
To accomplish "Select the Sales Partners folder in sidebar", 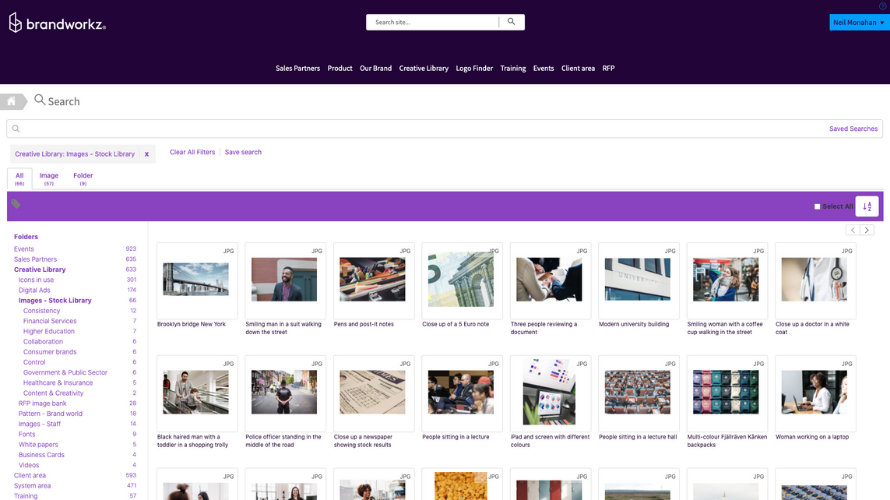I will 35,259.
